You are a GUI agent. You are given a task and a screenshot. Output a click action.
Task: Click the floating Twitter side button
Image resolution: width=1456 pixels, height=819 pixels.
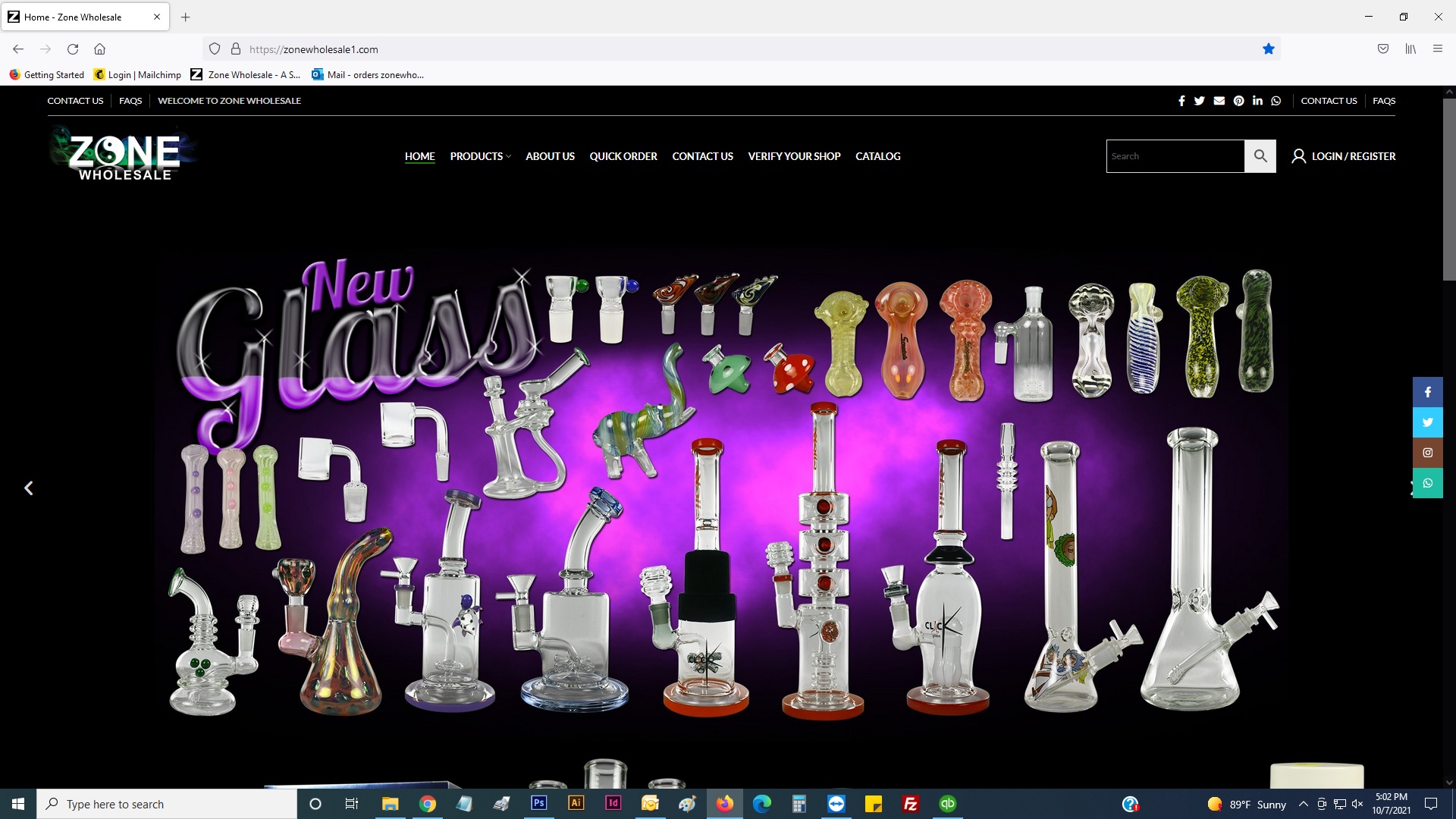click(x=1427, y=422)
